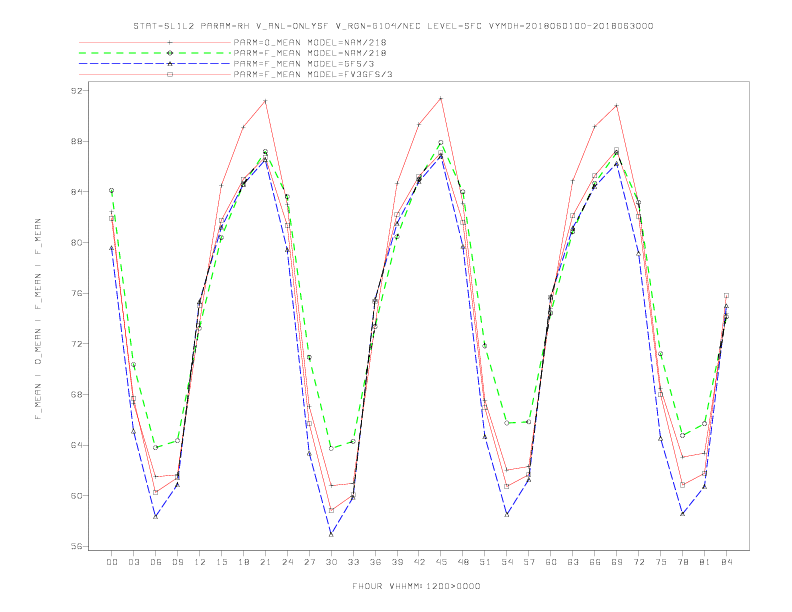Click the x-axis hour label 78
Viewport: 792px width, 612px height.
(682, 562)
